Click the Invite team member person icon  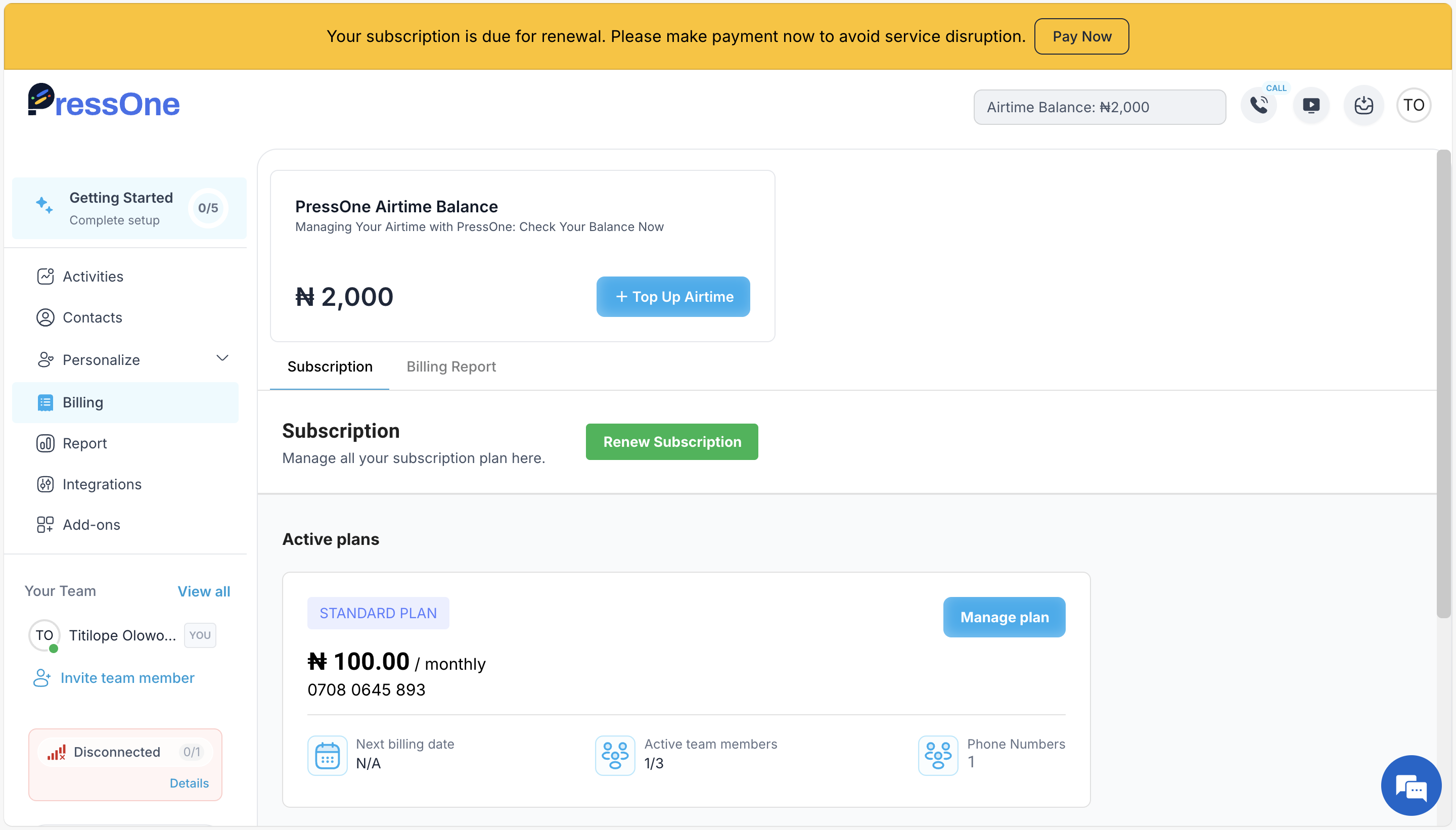coord(41,678)
